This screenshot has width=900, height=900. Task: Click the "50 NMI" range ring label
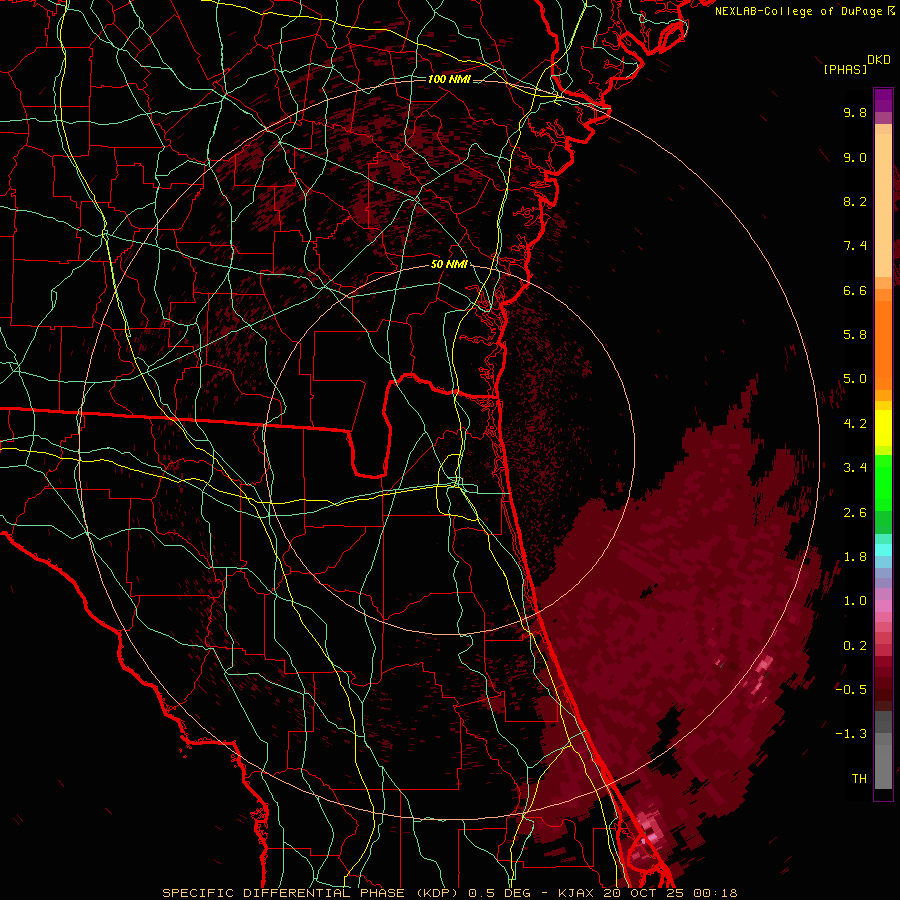coord(449,264)
